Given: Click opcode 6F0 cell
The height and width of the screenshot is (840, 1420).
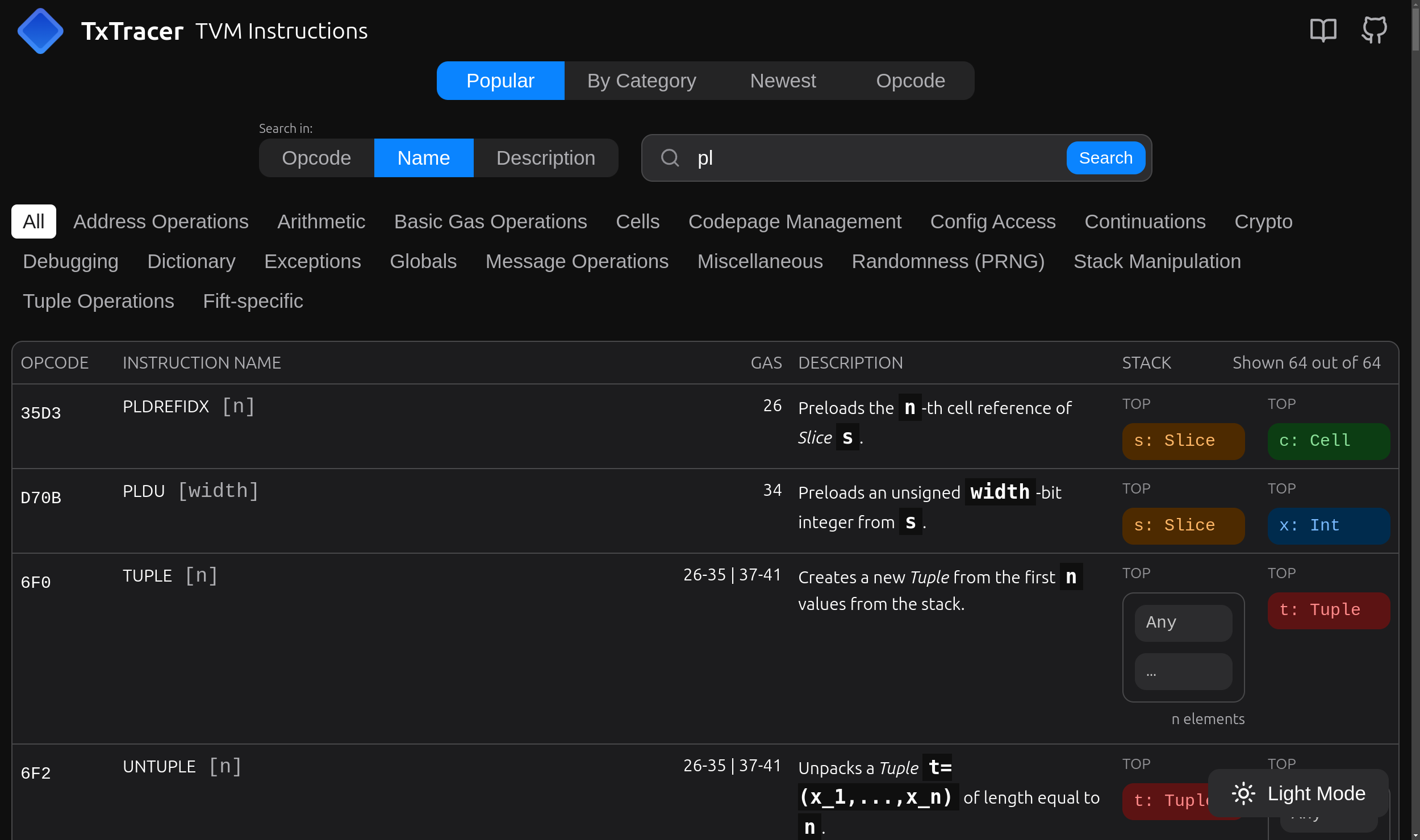Looking at the screenshot, I should (36, 582).
